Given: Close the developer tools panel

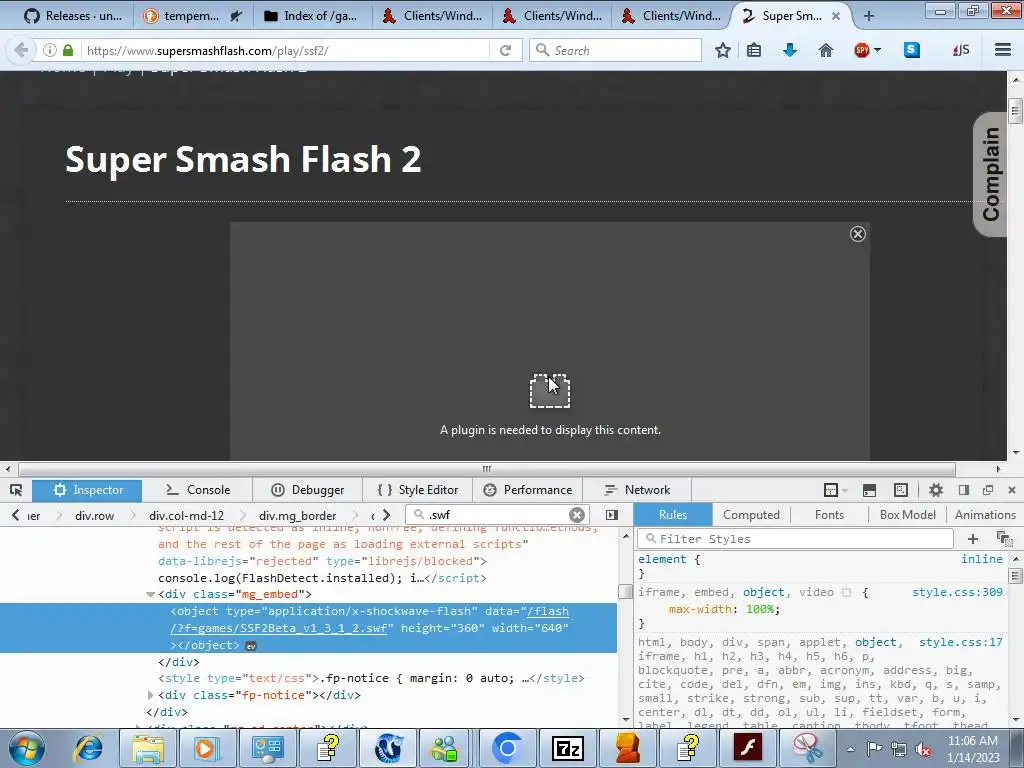Looking at the screenshot, I should (x=1012, y=490).
